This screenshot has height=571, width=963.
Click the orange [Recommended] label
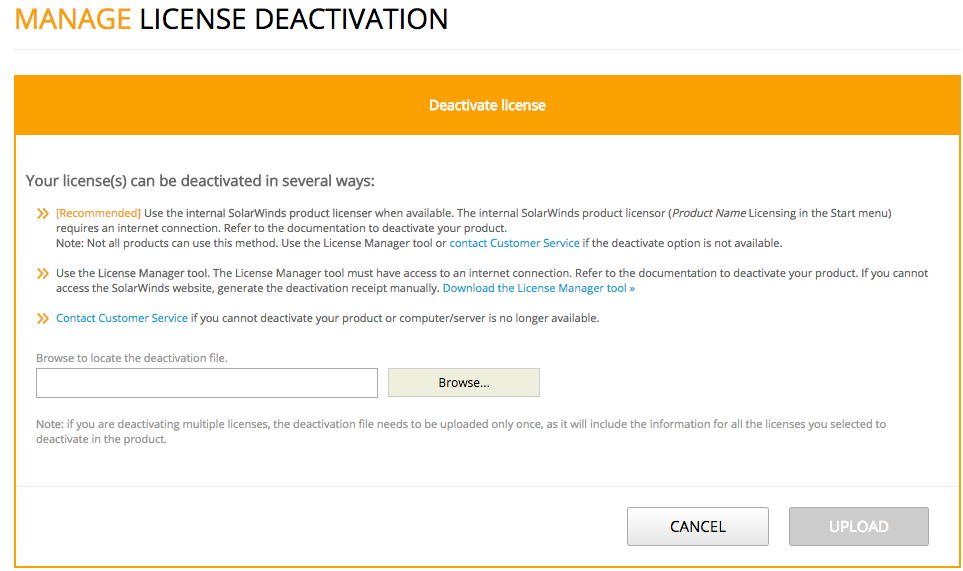tap(98, 213)
